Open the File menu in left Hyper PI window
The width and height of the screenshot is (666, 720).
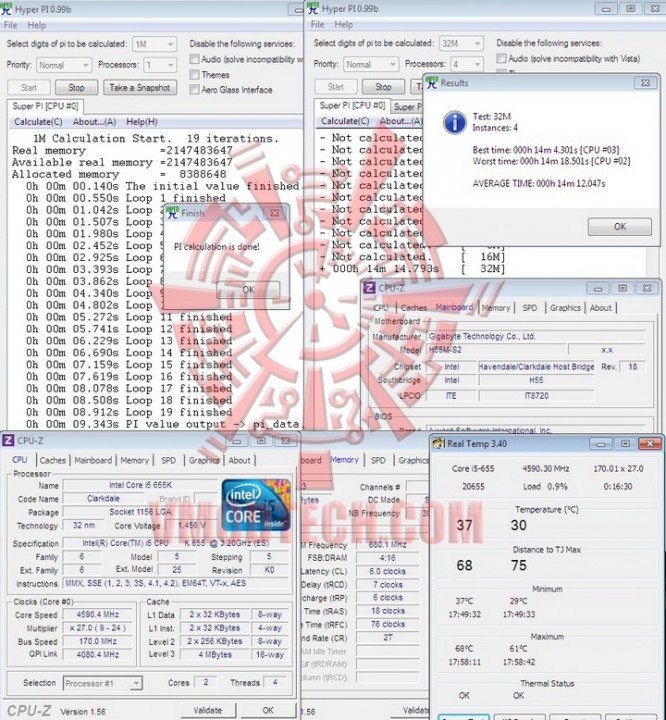click(10, 25)
